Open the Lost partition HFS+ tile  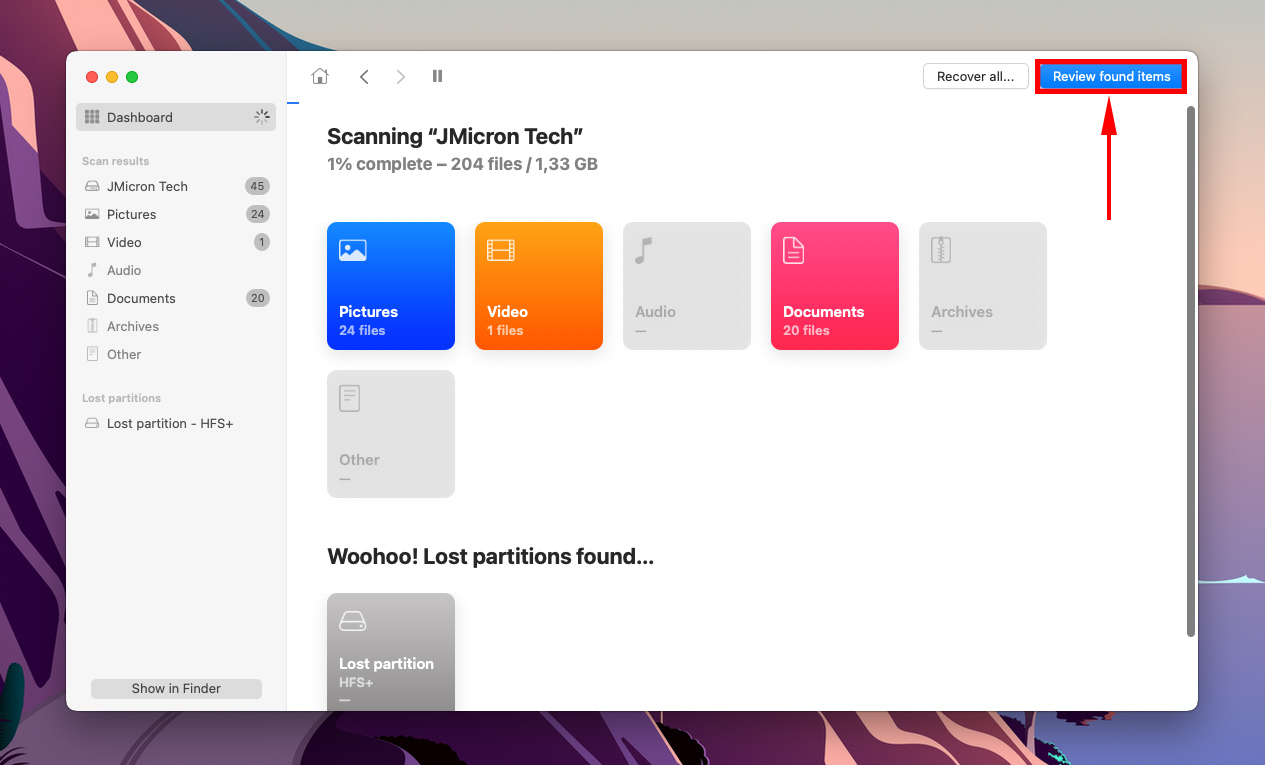(x=391, y=652)
